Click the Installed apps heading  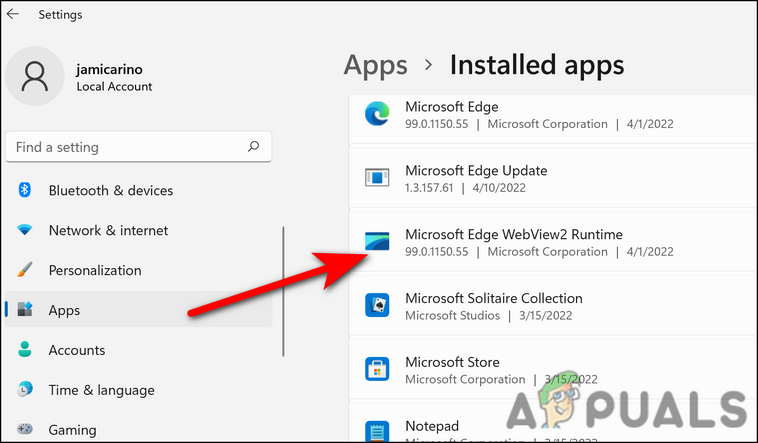(537, 65)
